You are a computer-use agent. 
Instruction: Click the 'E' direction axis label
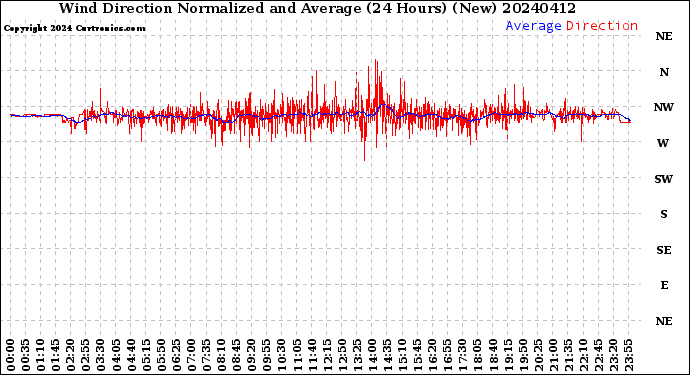[x=664, y=285]
